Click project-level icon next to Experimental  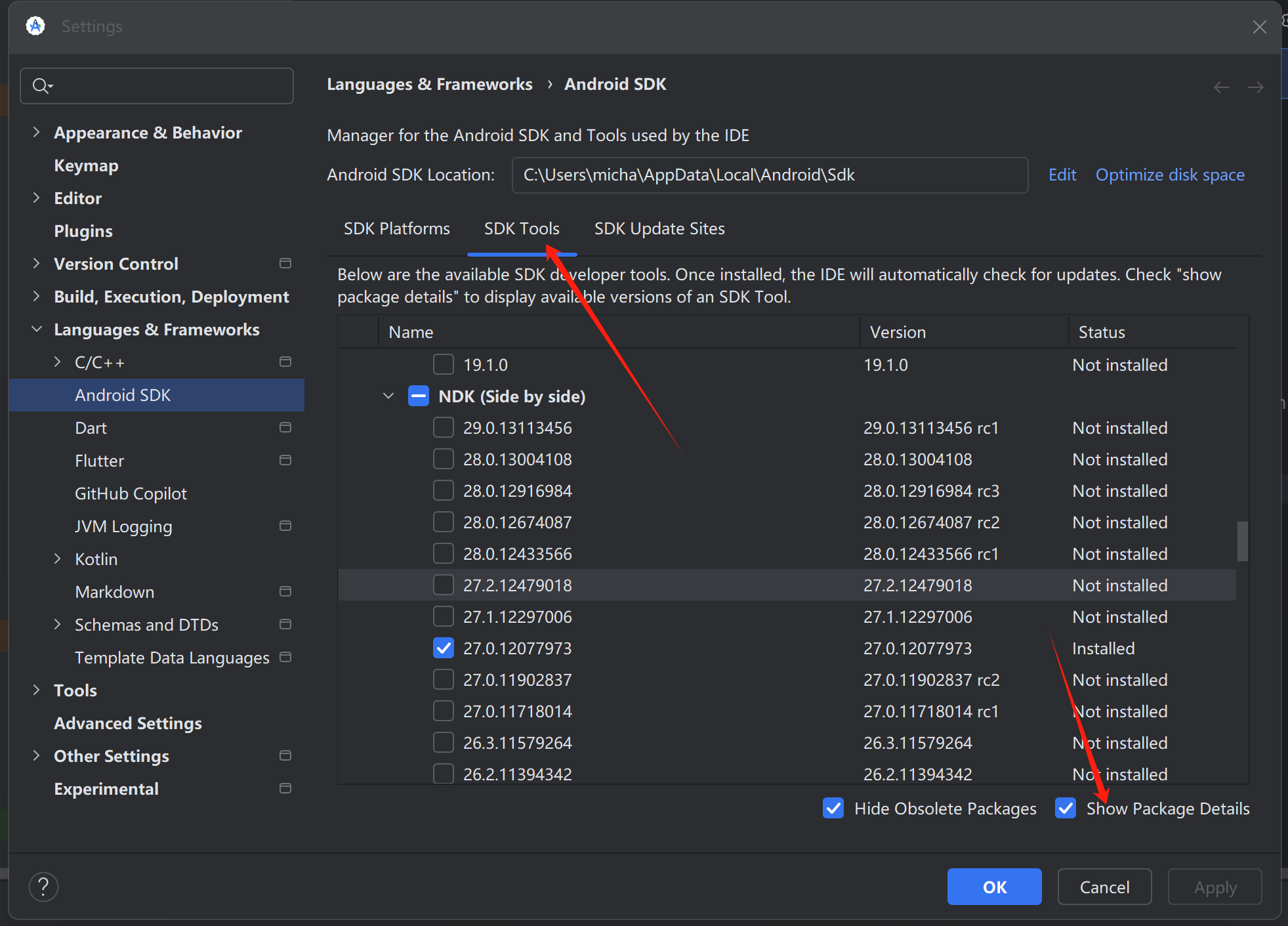[285, 788]
